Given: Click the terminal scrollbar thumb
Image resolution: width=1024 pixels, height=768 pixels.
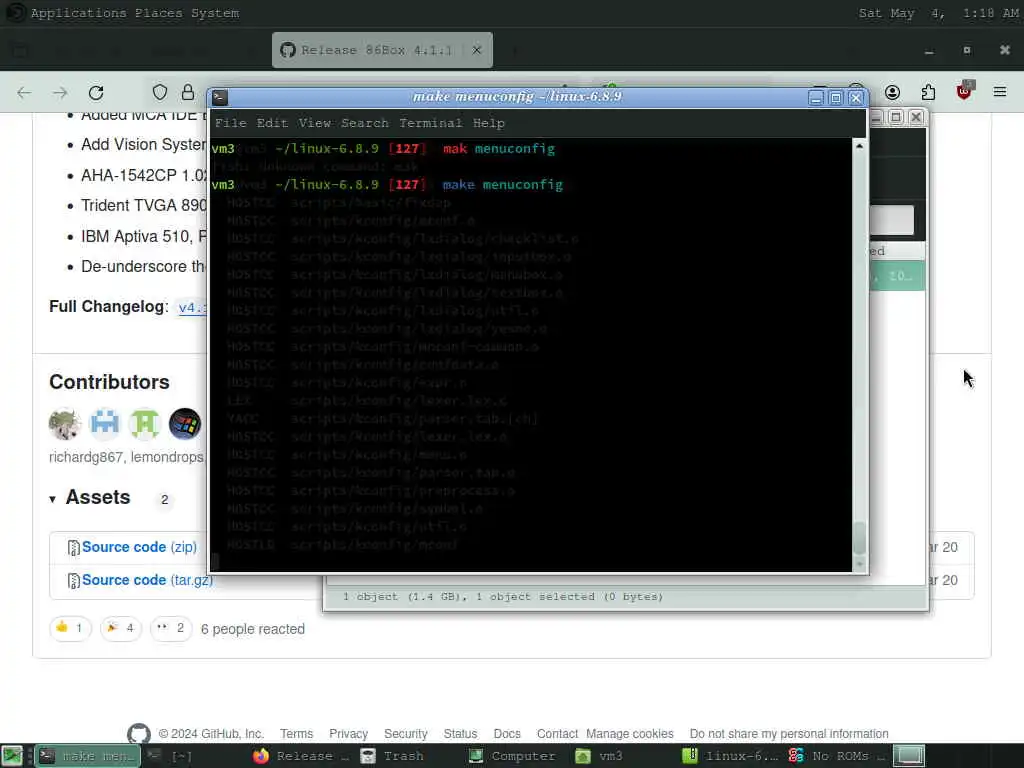Looking at the screenshot, I should point(859,538).
